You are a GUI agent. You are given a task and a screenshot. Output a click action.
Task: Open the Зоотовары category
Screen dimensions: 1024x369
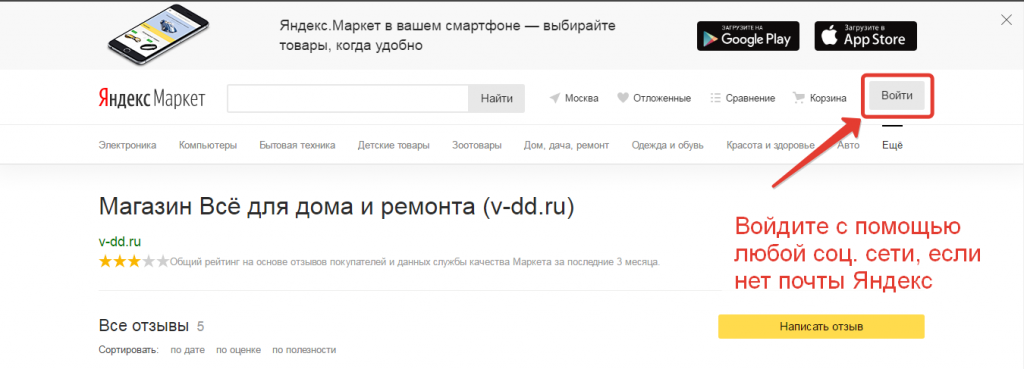[x=477, y=145]
